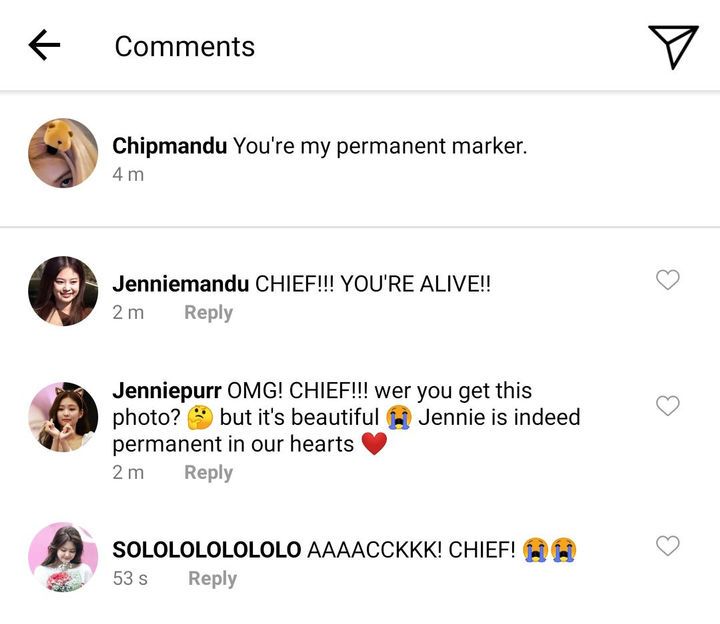The width and height of the screenshot is (720, 624).
Task: Like SOLOLOLOLOLOLO's comment with heart
Action: 667,545
